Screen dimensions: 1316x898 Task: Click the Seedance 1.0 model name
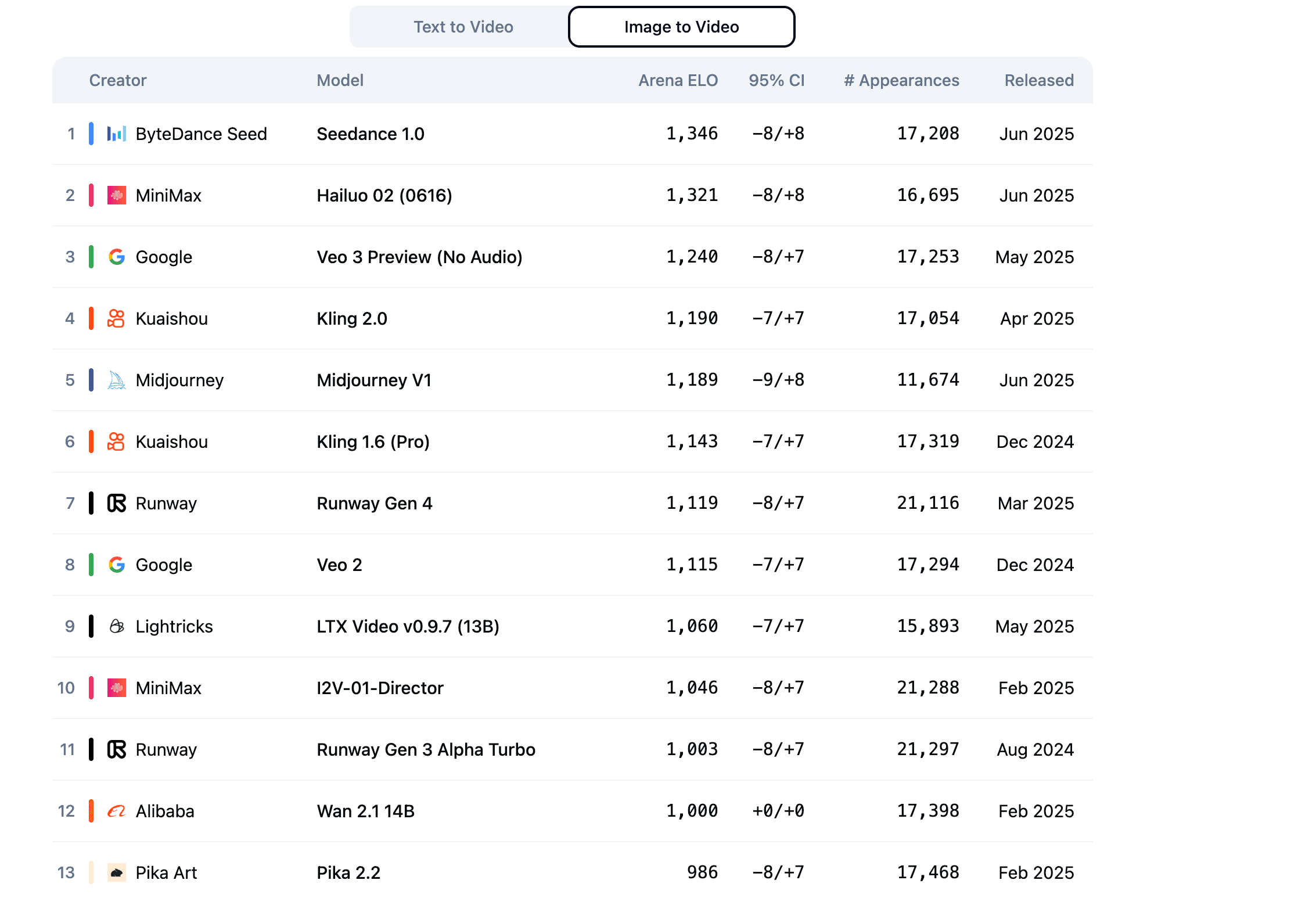click(371, 134)
